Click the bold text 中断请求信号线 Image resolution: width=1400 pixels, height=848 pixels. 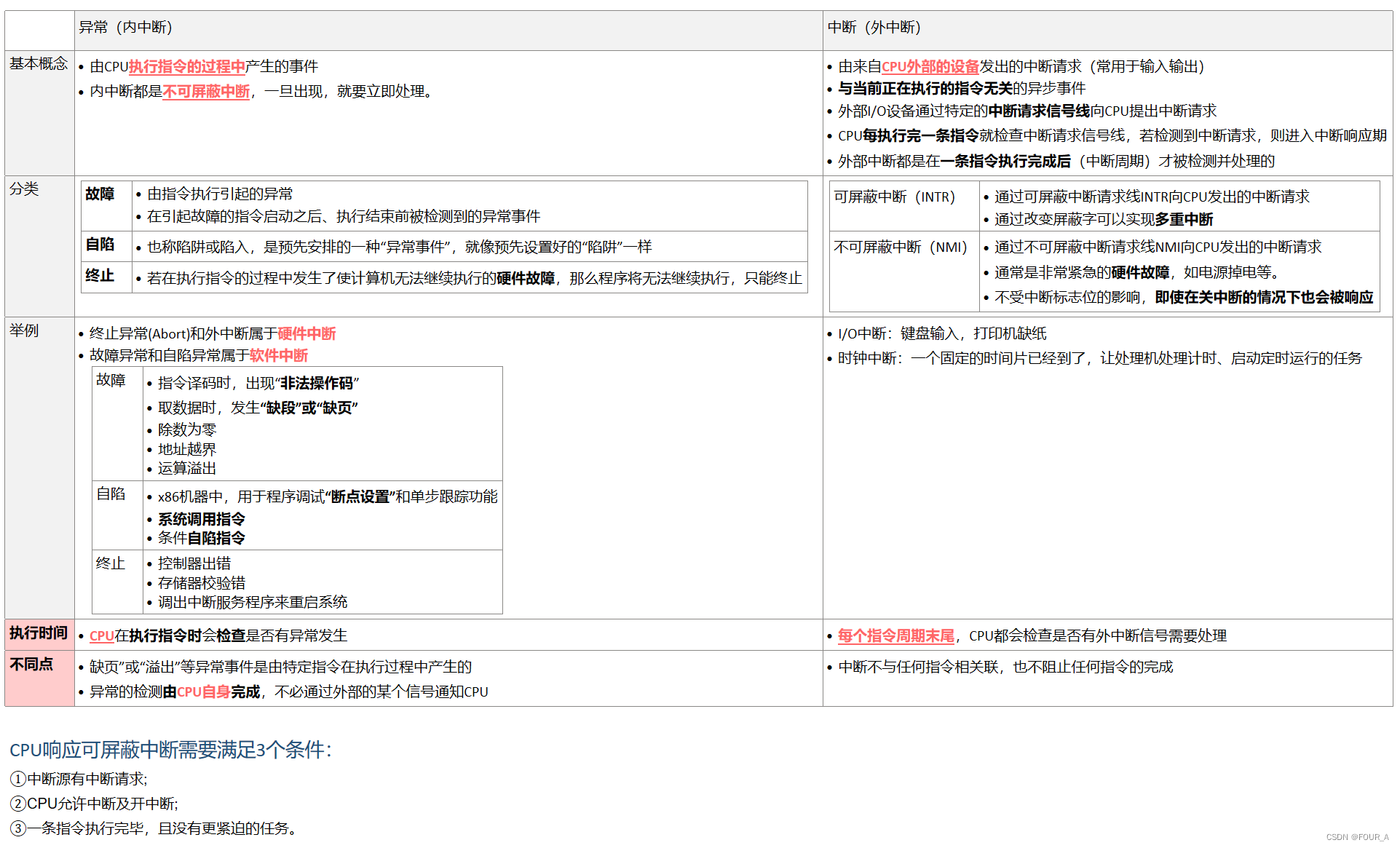pyautogui.click(x=1039, y=111)
